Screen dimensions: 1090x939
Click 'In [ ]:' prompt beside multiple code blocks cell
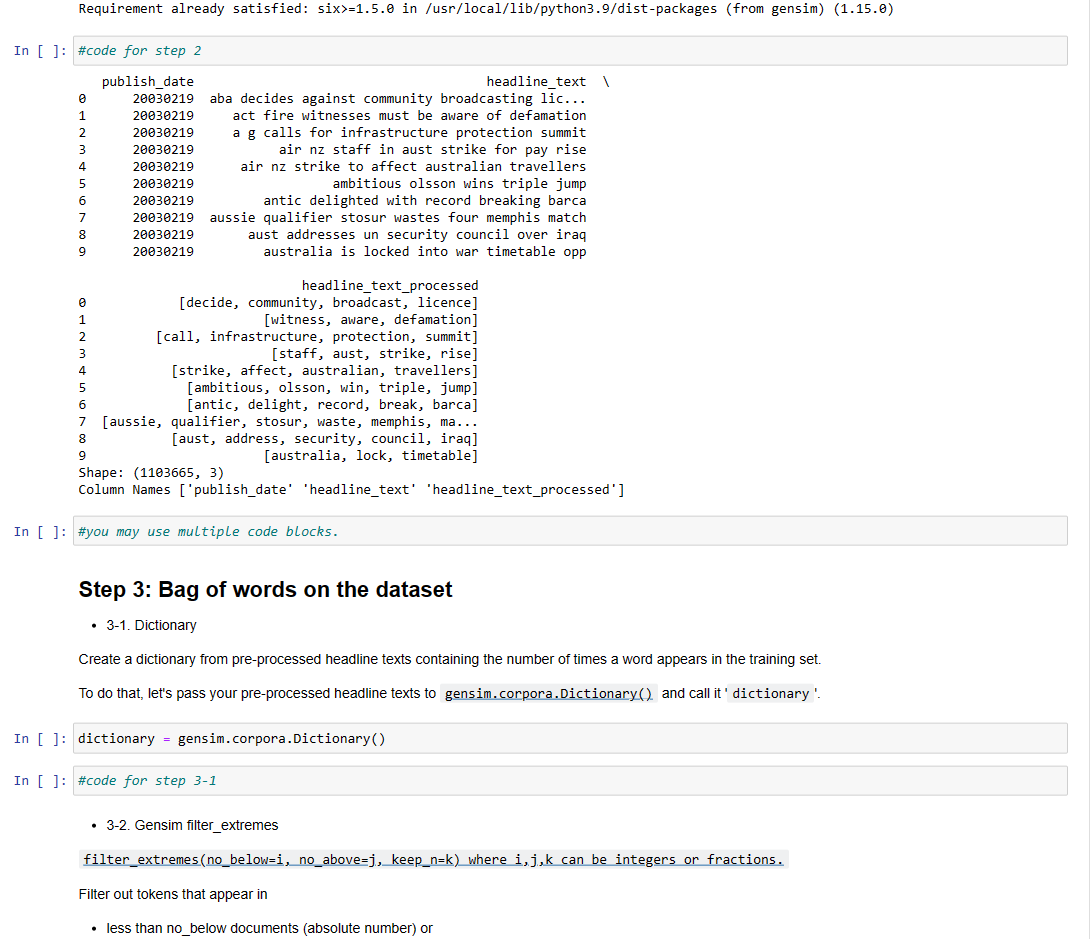40,532
